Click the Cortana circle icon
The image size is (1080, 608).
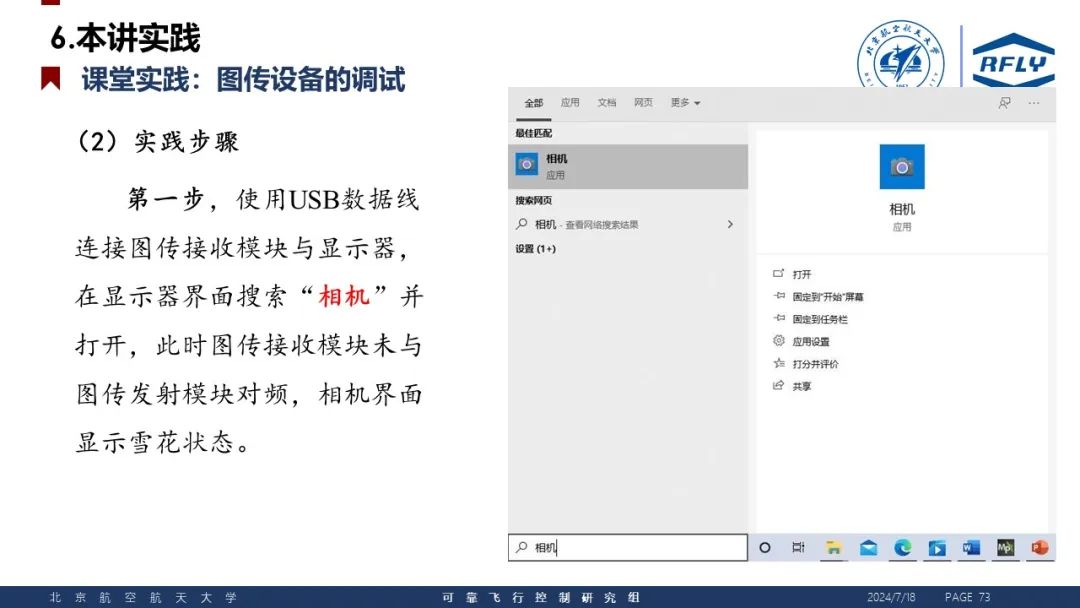765,548
